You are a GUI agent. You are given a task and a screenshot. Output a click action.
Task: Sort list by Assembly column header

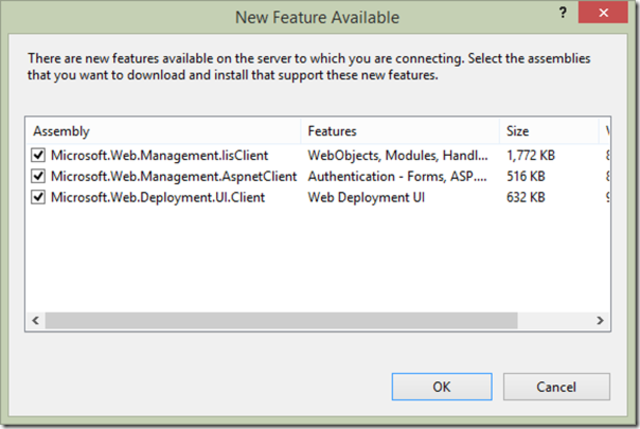163,131
